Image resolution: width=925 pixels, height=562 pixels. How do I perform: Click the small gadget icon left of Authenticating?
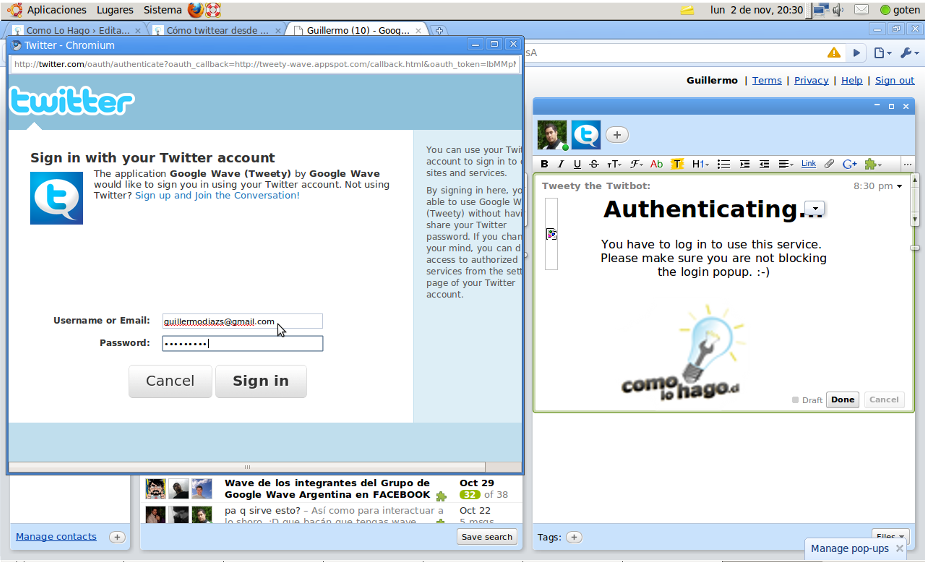click(x=551, y=234)
